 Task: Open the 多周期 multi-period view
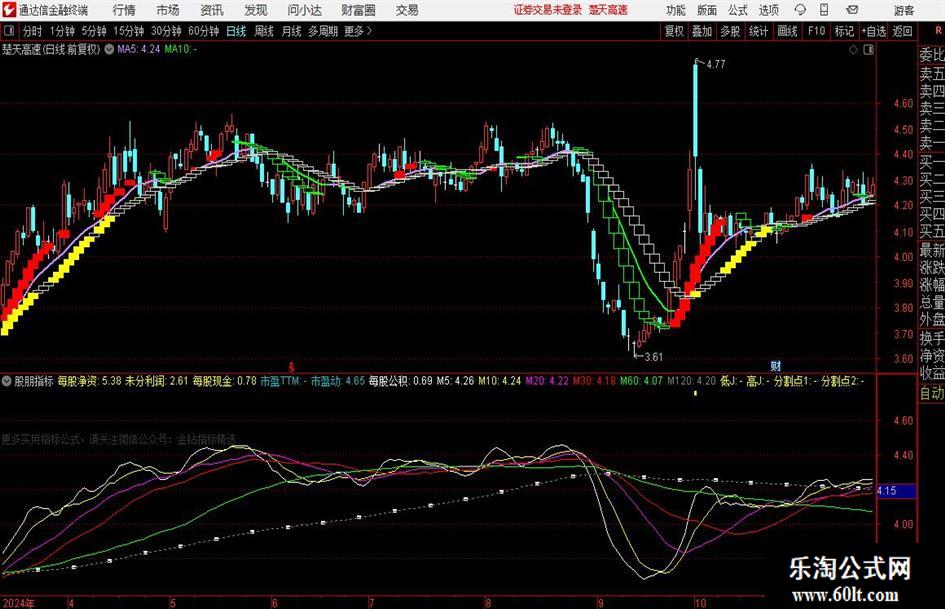(x=323, y=31)
